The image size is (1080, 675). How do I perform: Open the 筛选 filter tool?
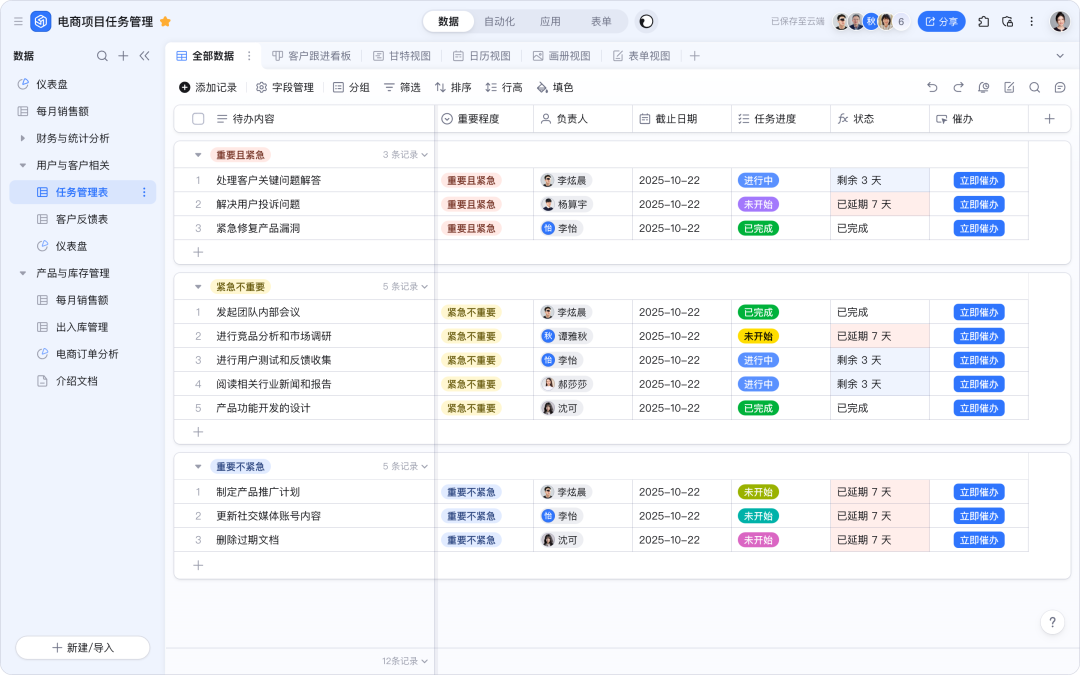402,88
